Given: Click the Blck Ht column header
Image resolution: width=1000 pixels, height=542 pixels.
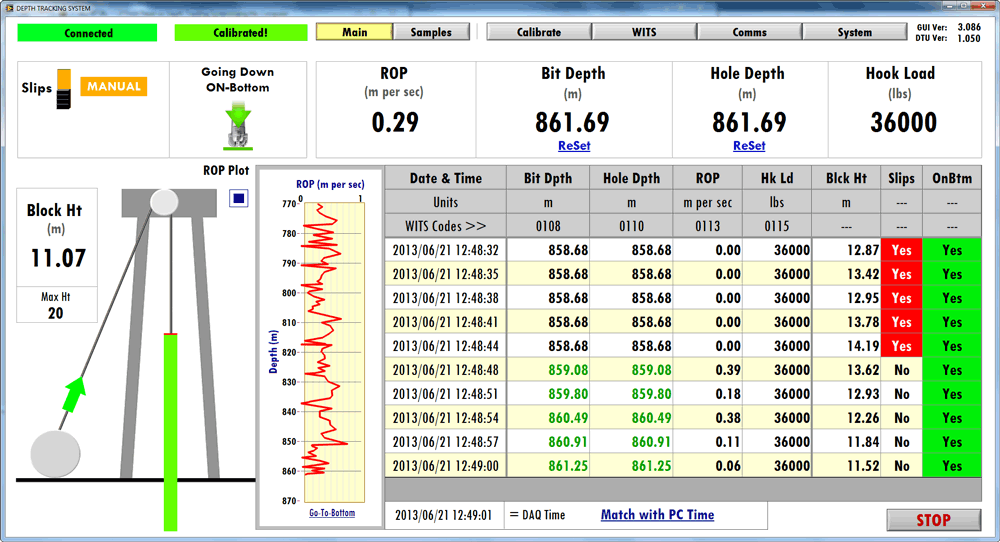Looking at the screenshot, I should pyautogui.click(x=846, y=178).
